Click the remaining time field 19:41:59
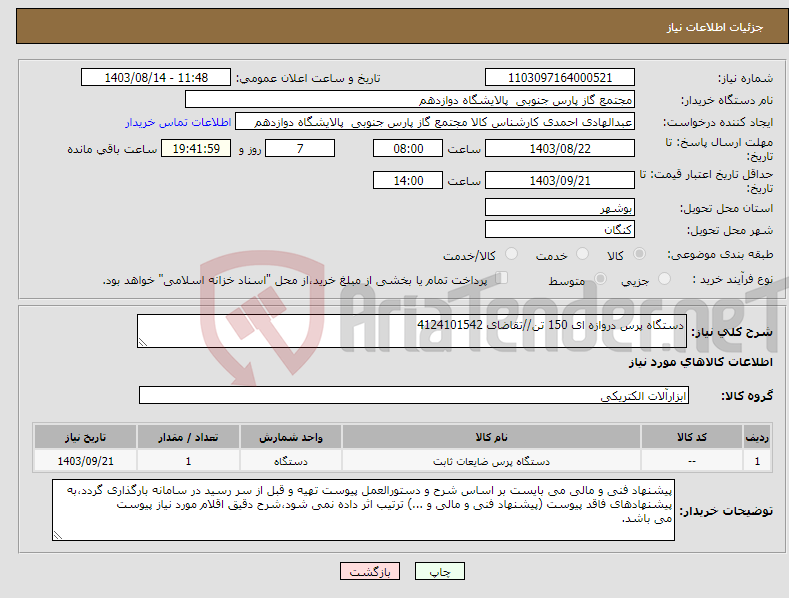The width and height of the screenshot is (789, 598). [196, 148]
